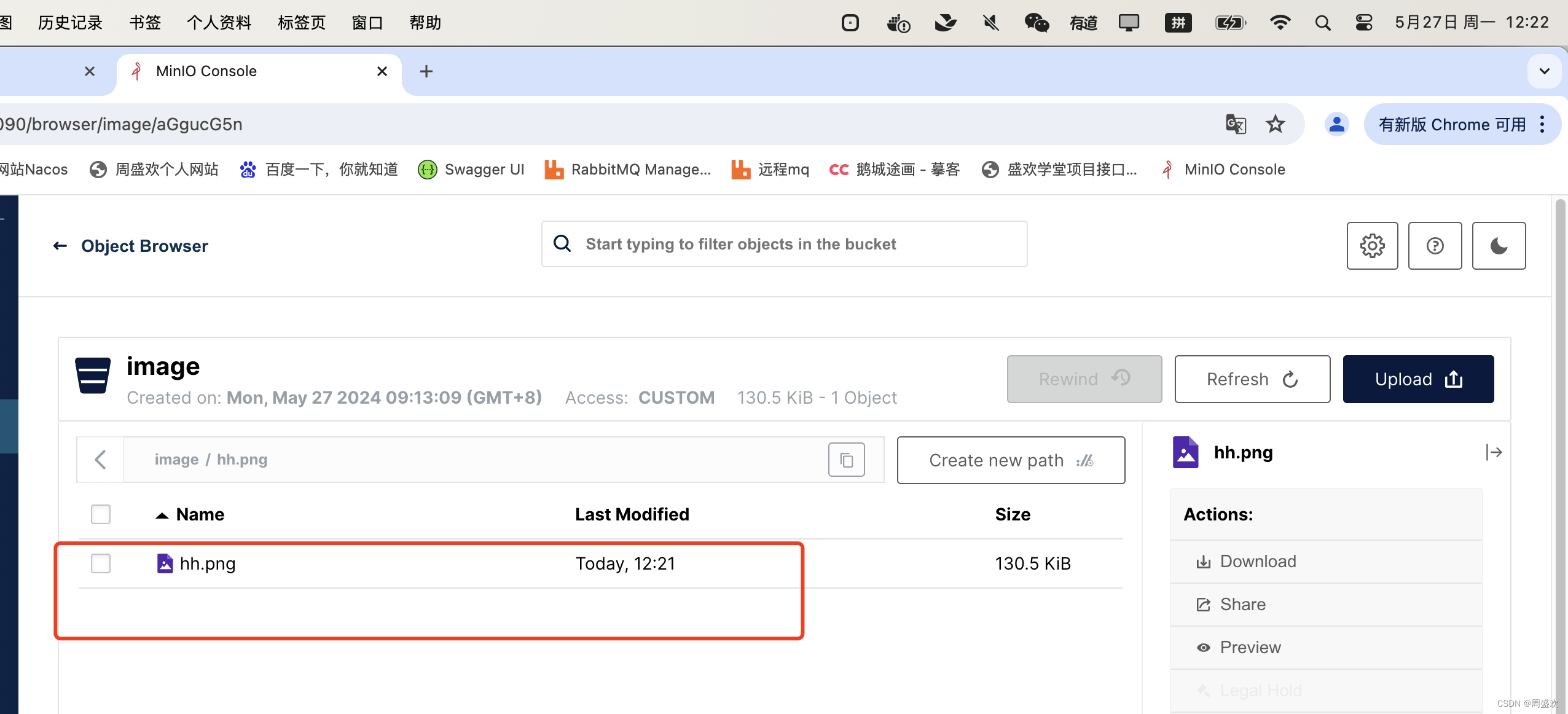Open 远程mq bookmark
The image size is (1568, 714).
770,169
